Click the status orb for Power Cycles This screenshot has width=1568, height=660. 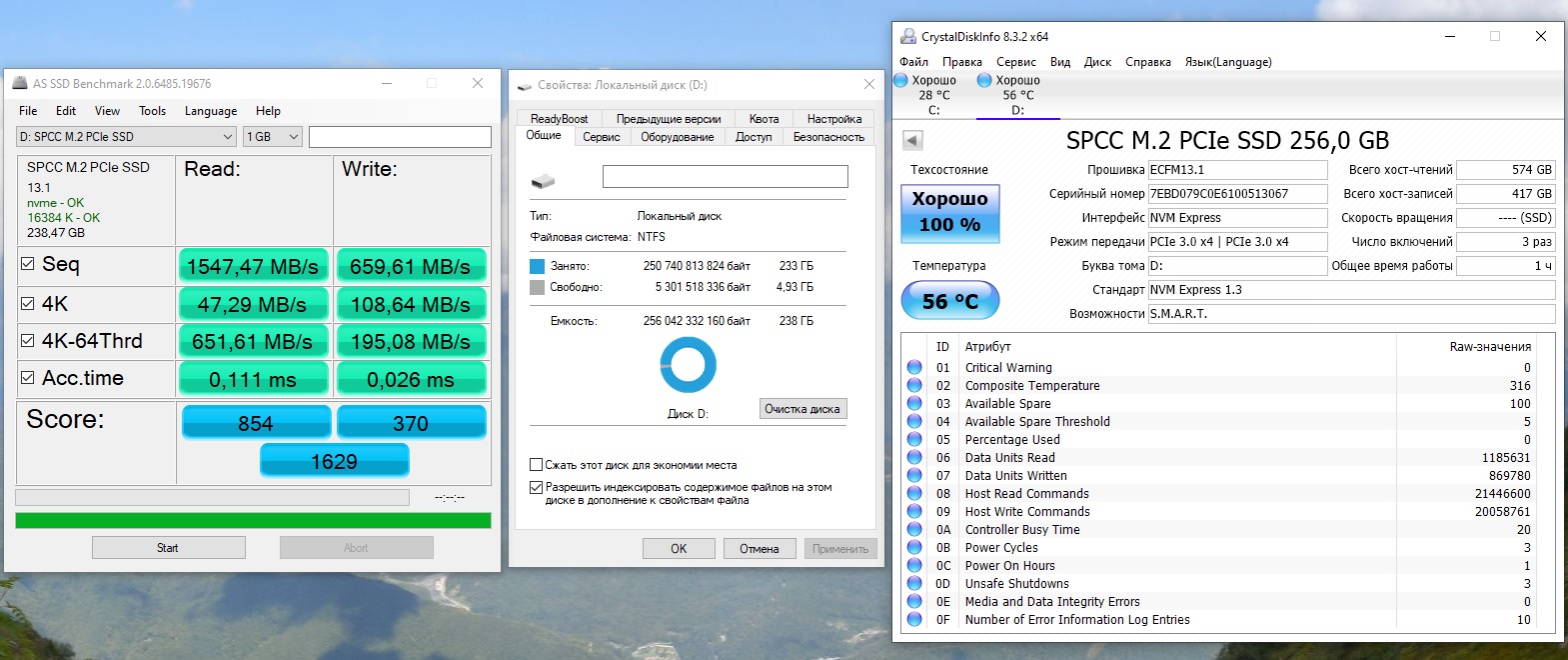tap(914, 547)
